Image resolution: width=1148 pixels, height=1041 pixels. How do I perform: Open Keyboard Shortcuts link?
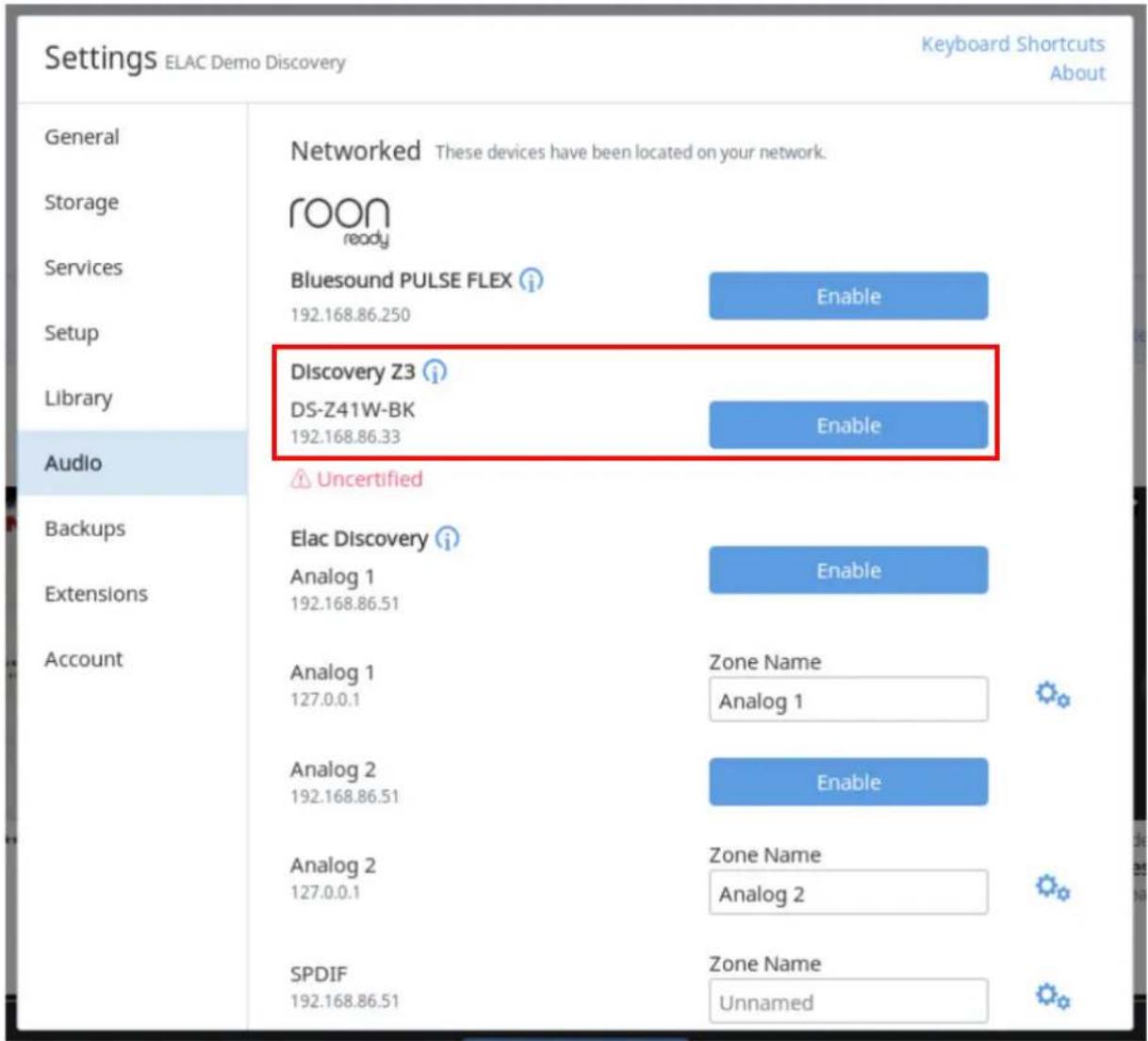point(1012,44)
